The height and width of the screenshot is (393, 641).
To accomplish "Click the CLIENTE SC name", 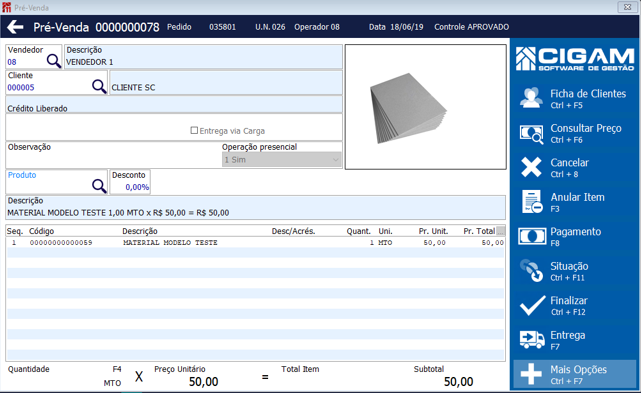I will tap(133, 88).
